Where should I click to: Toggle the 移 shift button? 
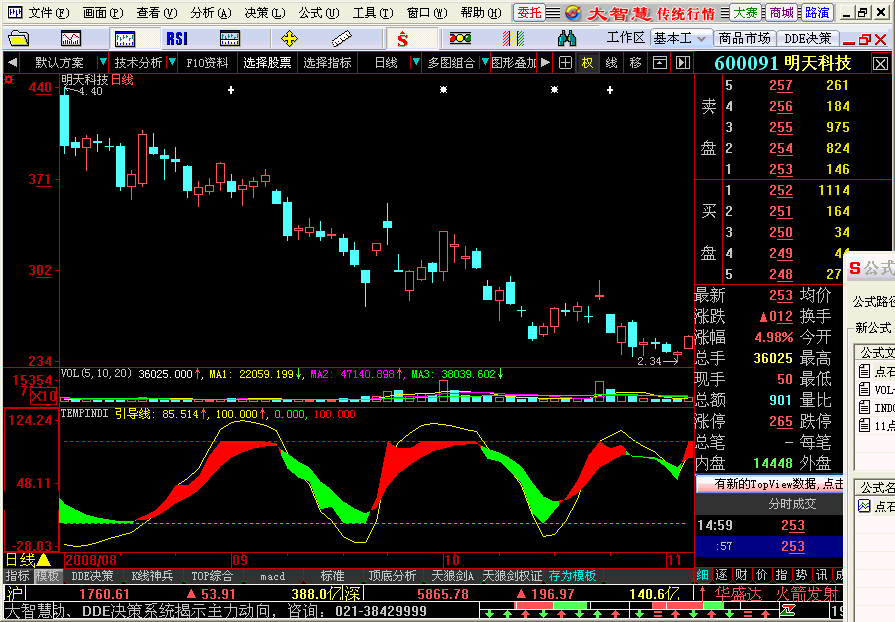click(635, 63)
